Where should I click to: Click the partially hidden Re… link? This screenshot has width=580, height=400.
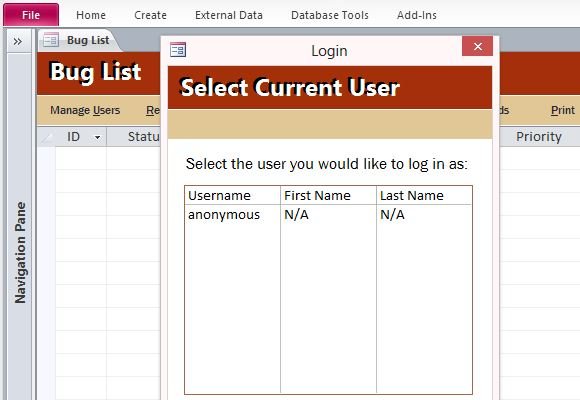click(x=153, y=110)
